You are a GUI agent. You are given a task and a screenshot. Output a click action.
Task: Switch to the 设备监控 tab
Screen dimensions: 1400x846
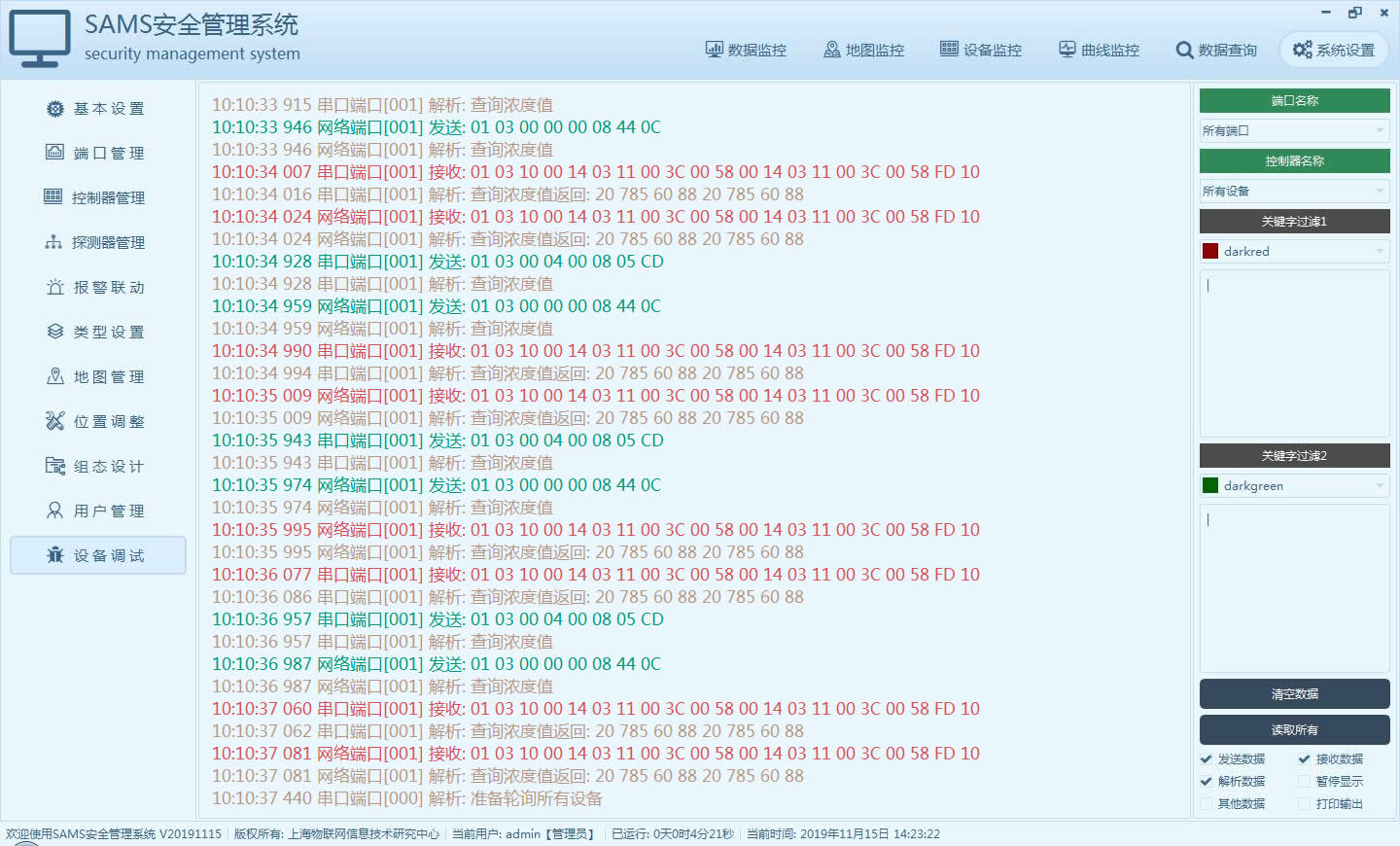(x=981, y=50)
